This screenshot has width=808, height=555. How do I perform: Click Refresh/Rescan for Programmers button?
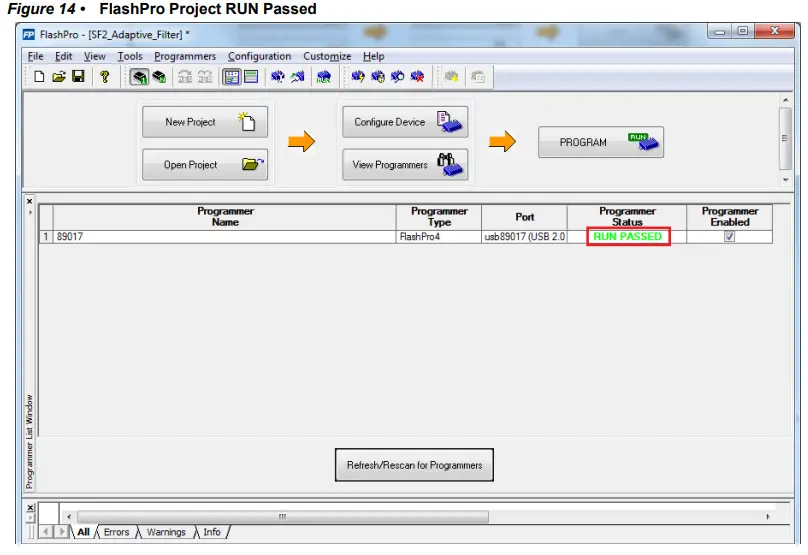point(414,465)
